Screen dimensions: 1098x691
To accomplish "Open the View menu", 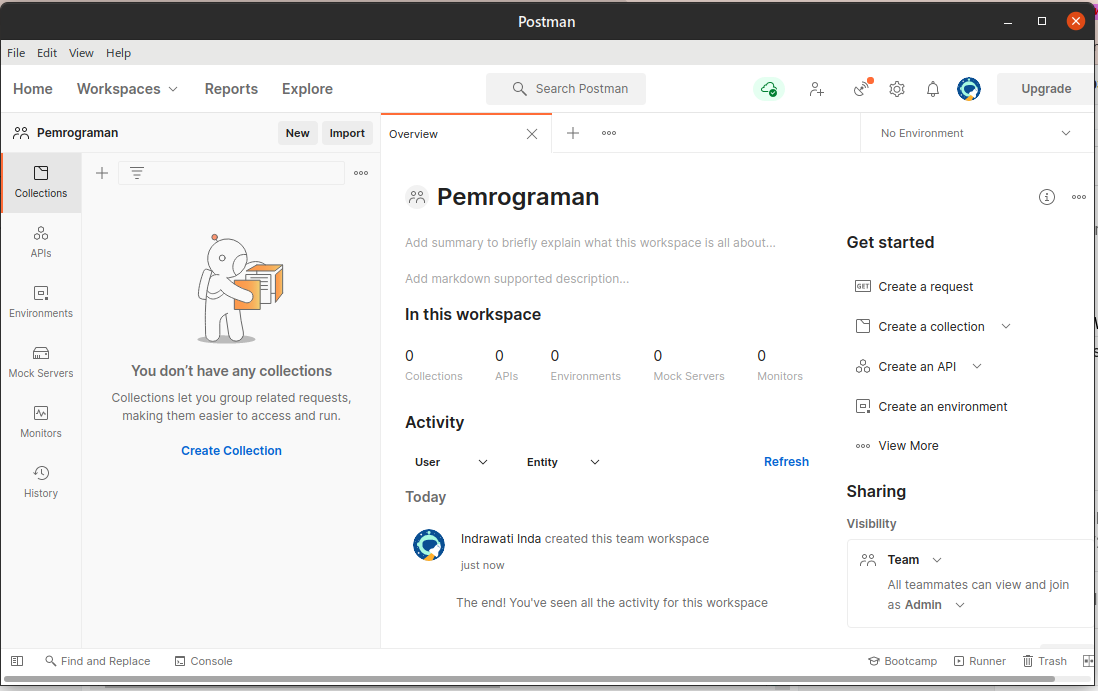I will [81, 53].
